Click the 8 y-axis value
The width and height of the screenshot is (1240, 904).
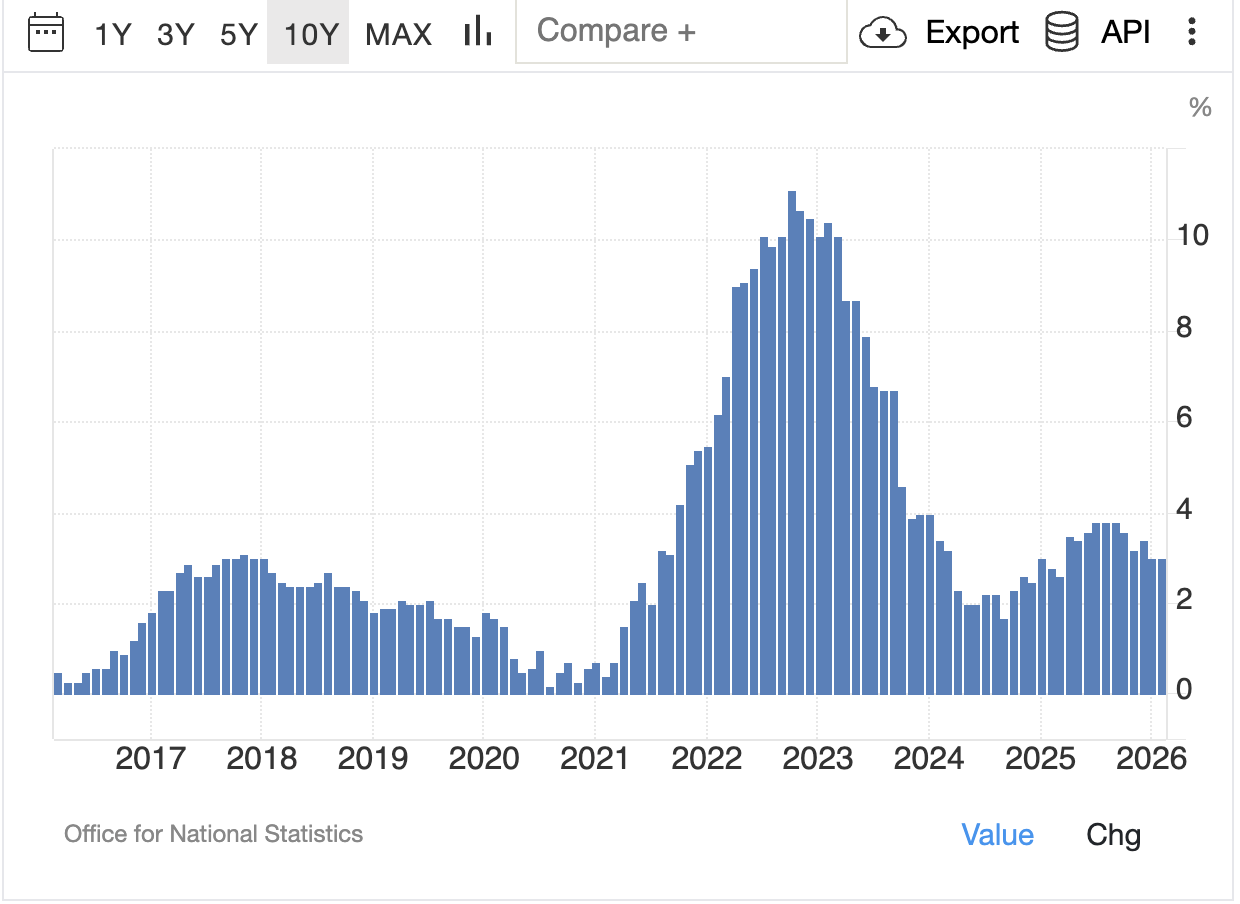pyautogui.click(x=1185, y=328)
